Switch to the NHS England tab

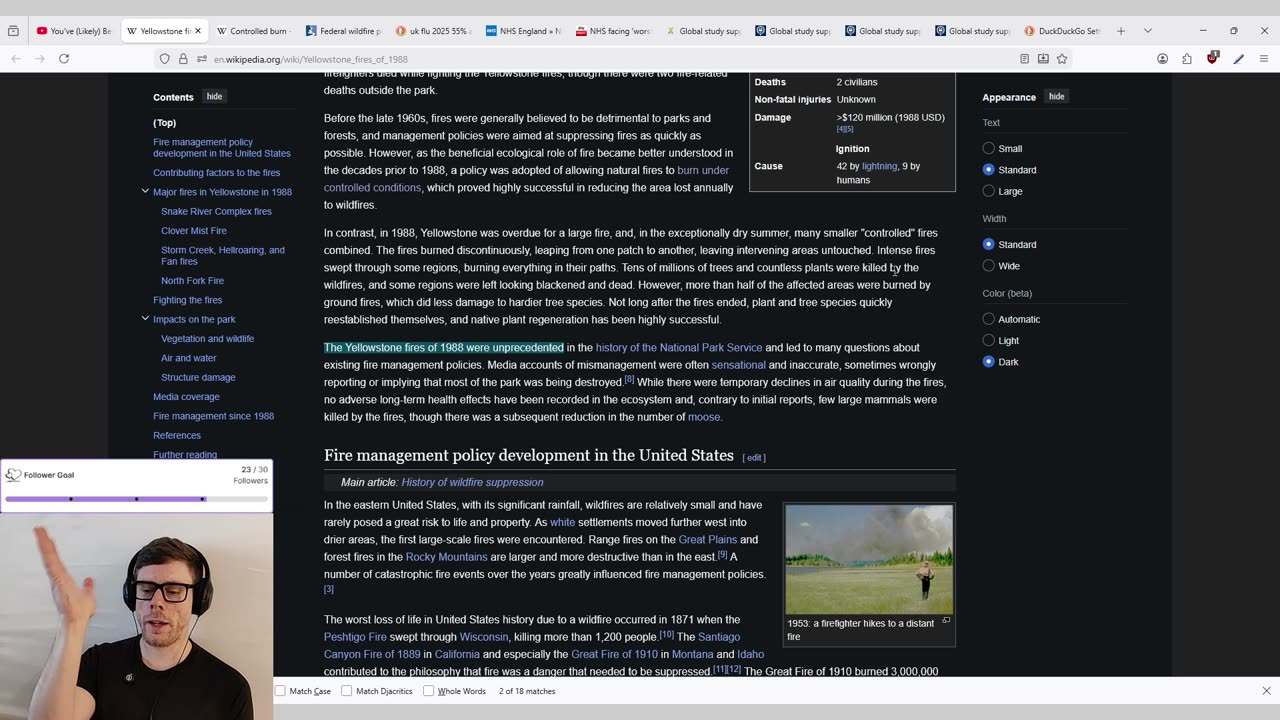pyautogui.click(x=522, y=31)
